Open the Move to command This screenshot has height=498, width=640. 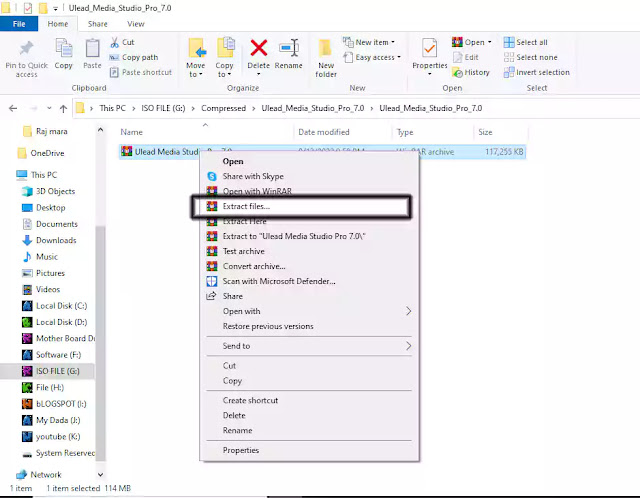tap(196, 58)
